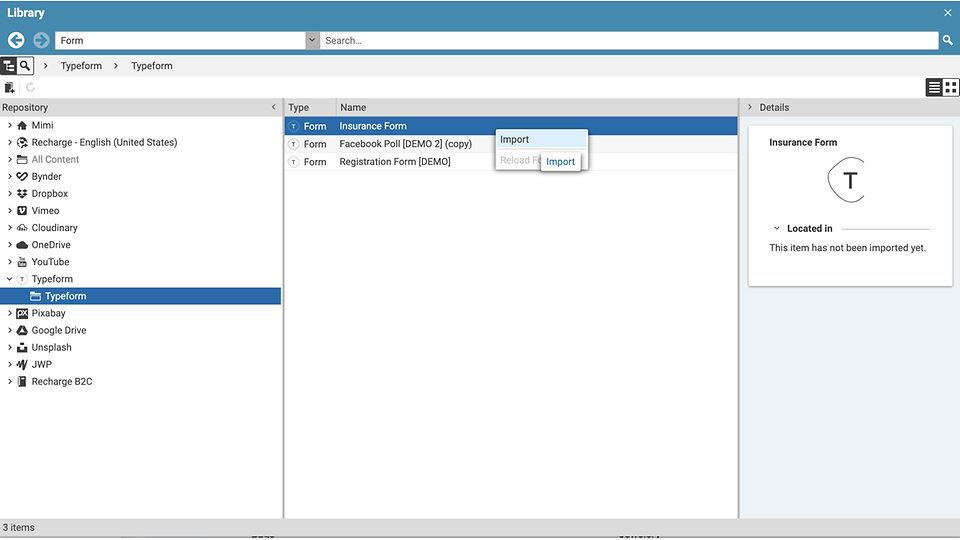
Task: Sort by the Type column header
Action: (310, 107)
